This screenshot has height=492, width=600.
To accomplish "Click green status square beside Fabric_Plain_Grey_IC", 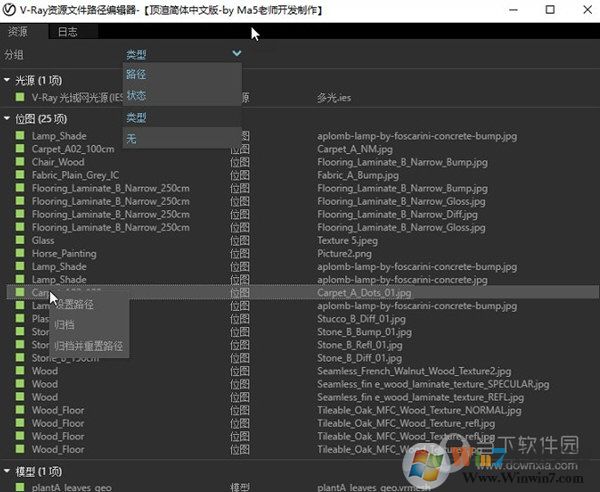I will [20, 174].
